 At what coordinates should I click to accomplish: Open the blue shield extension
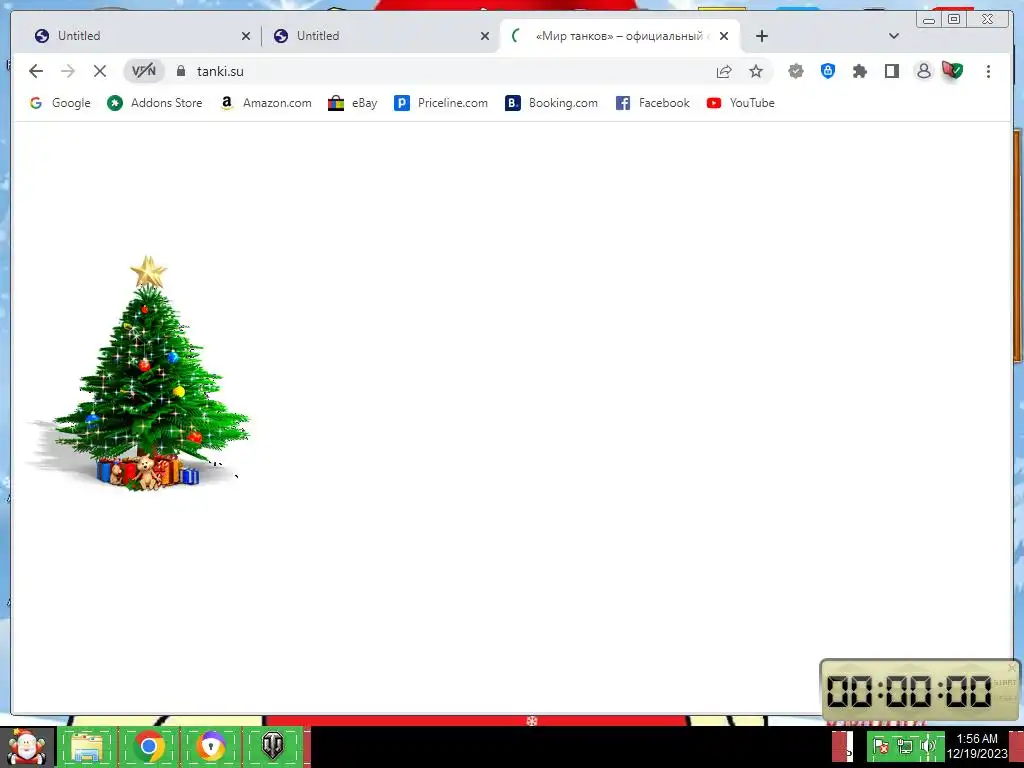click(827, 71)
